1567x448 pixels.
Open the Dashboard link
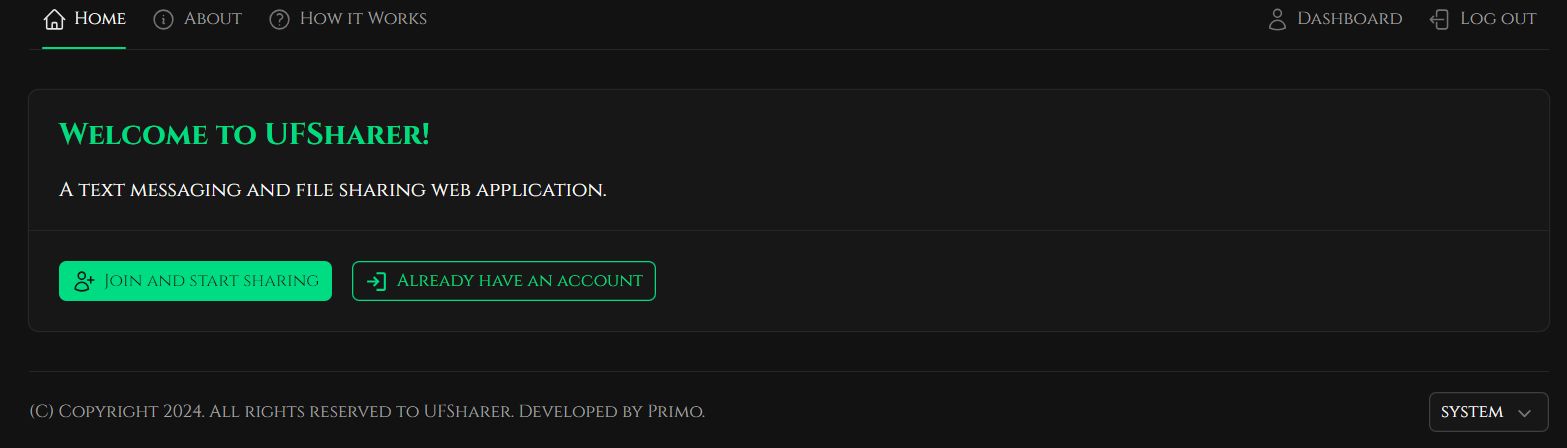pos(1350,19)
